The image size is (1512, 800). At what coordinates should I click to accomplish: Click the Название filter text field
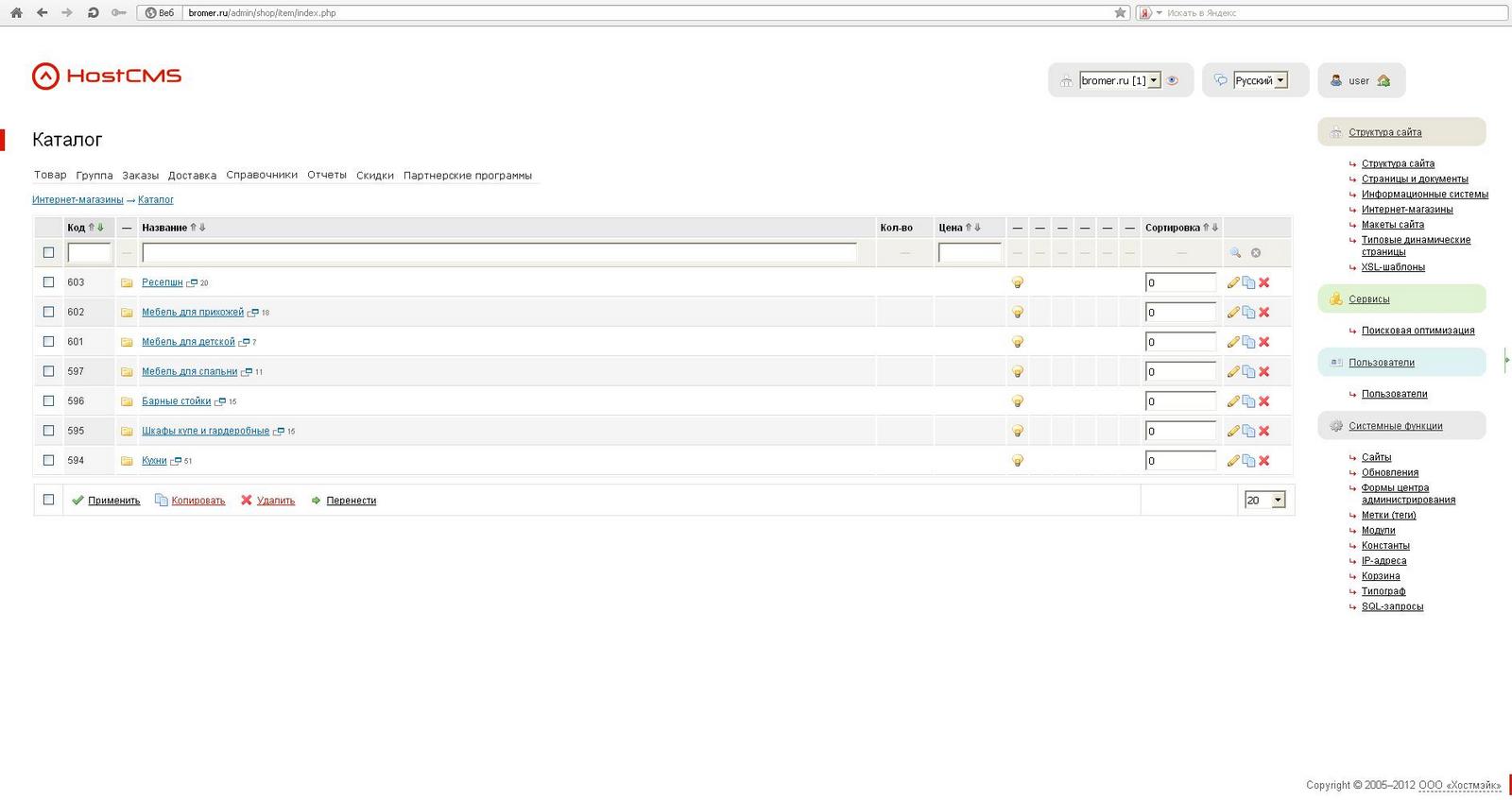click(x=499, y=253)
